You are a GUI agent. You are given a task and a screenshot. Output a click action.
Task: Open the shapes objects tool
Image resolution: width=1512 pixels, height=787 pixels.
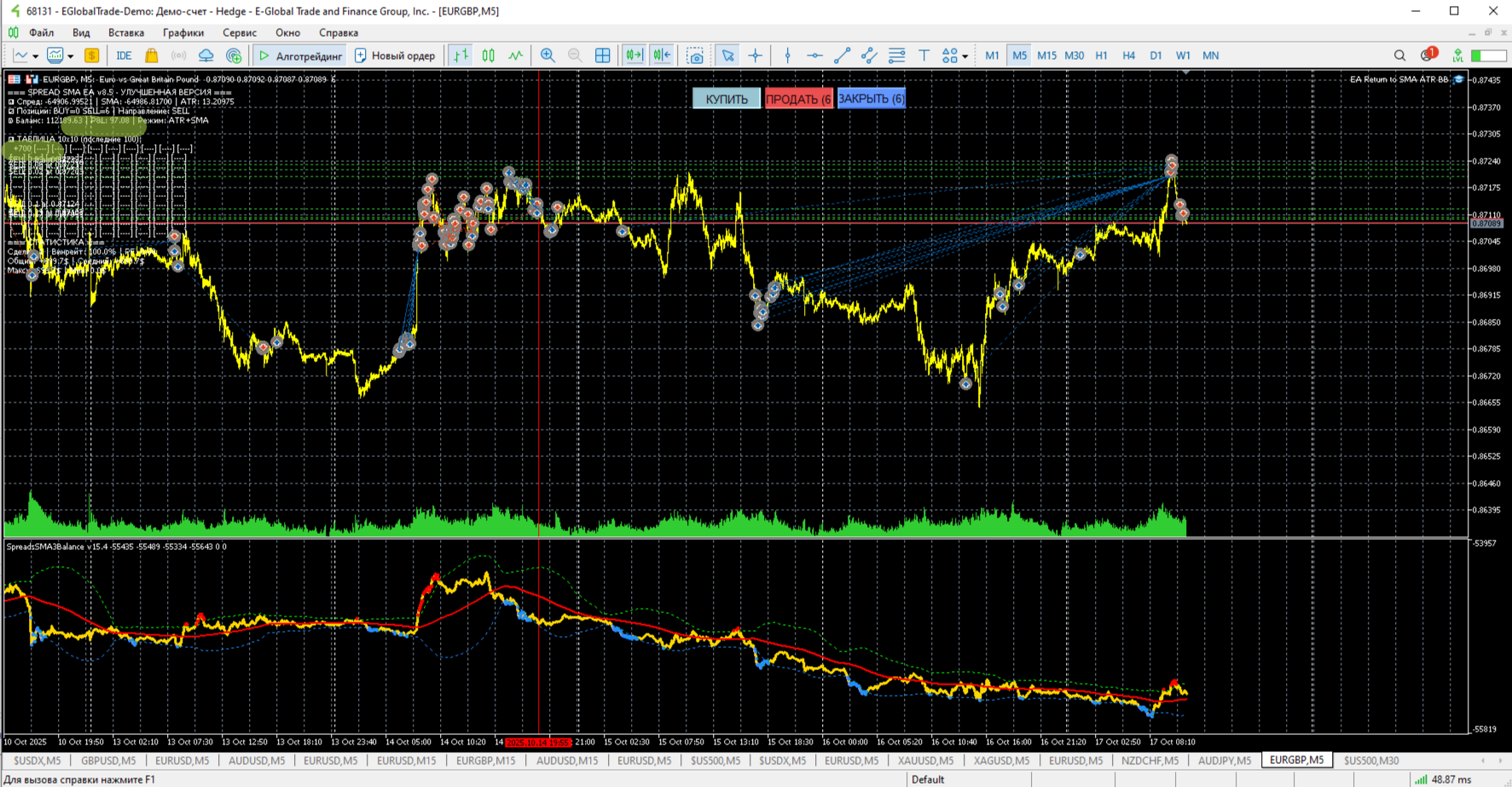[949, 55]
